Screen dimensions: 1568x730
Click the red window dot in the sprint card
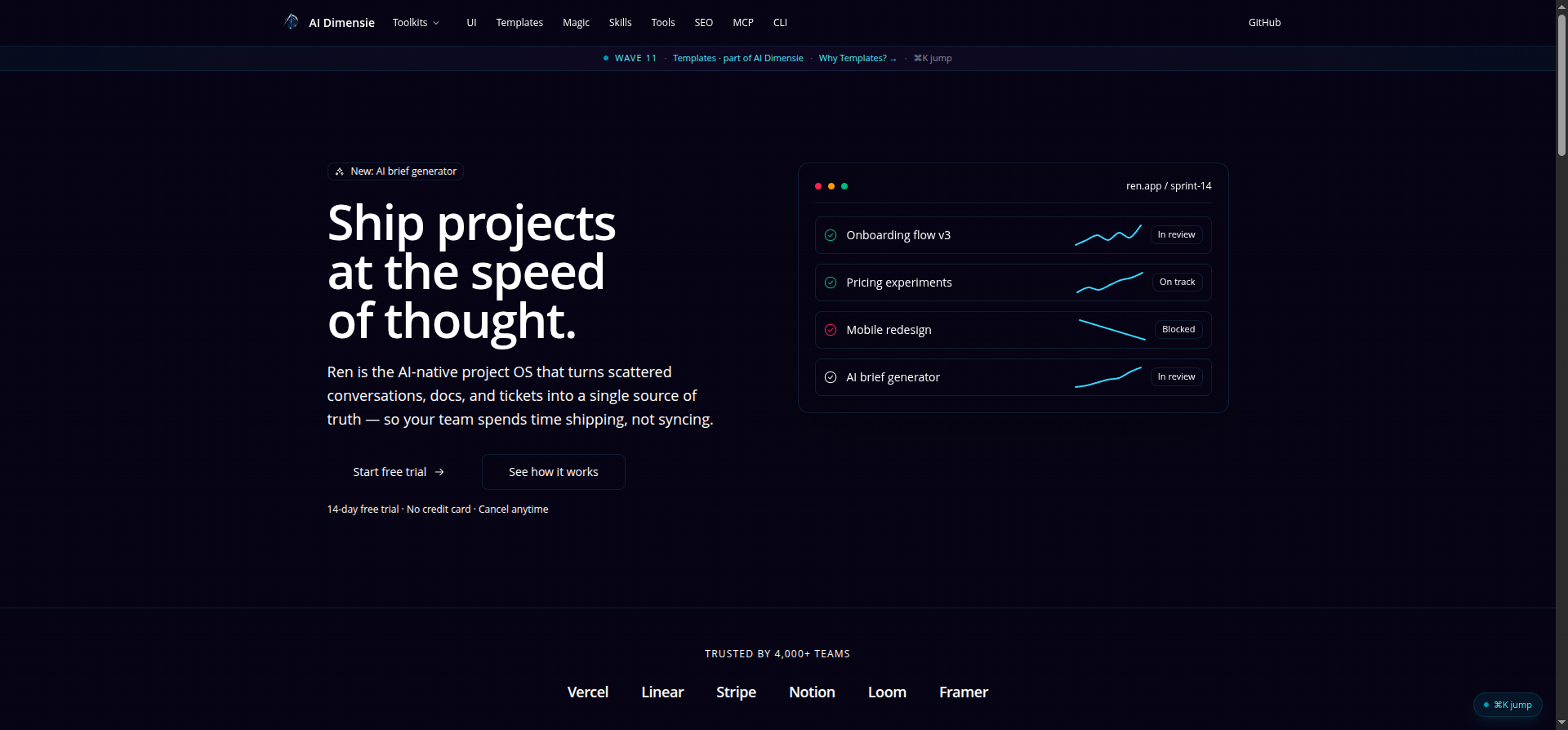pyautogui.click(x=818, y=186)
